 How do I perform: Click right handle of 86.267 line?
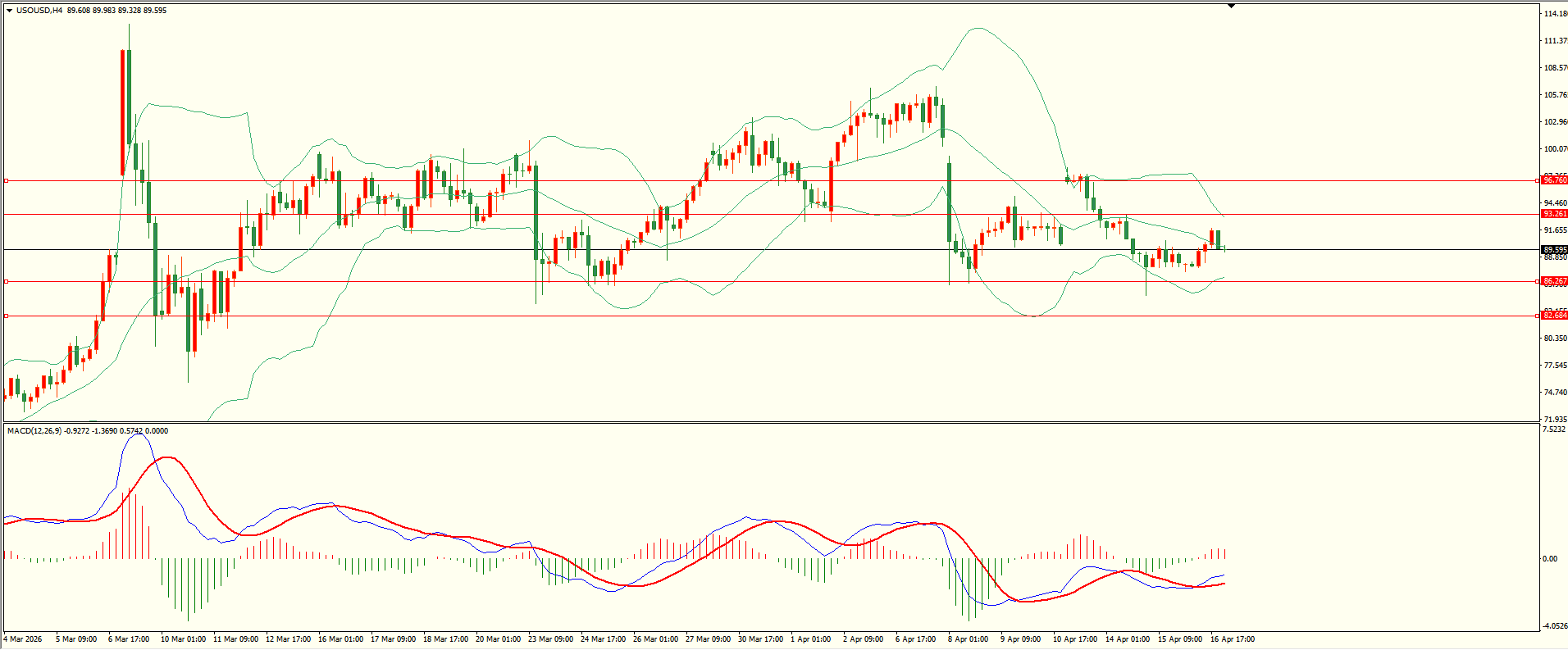(1536, 281)
